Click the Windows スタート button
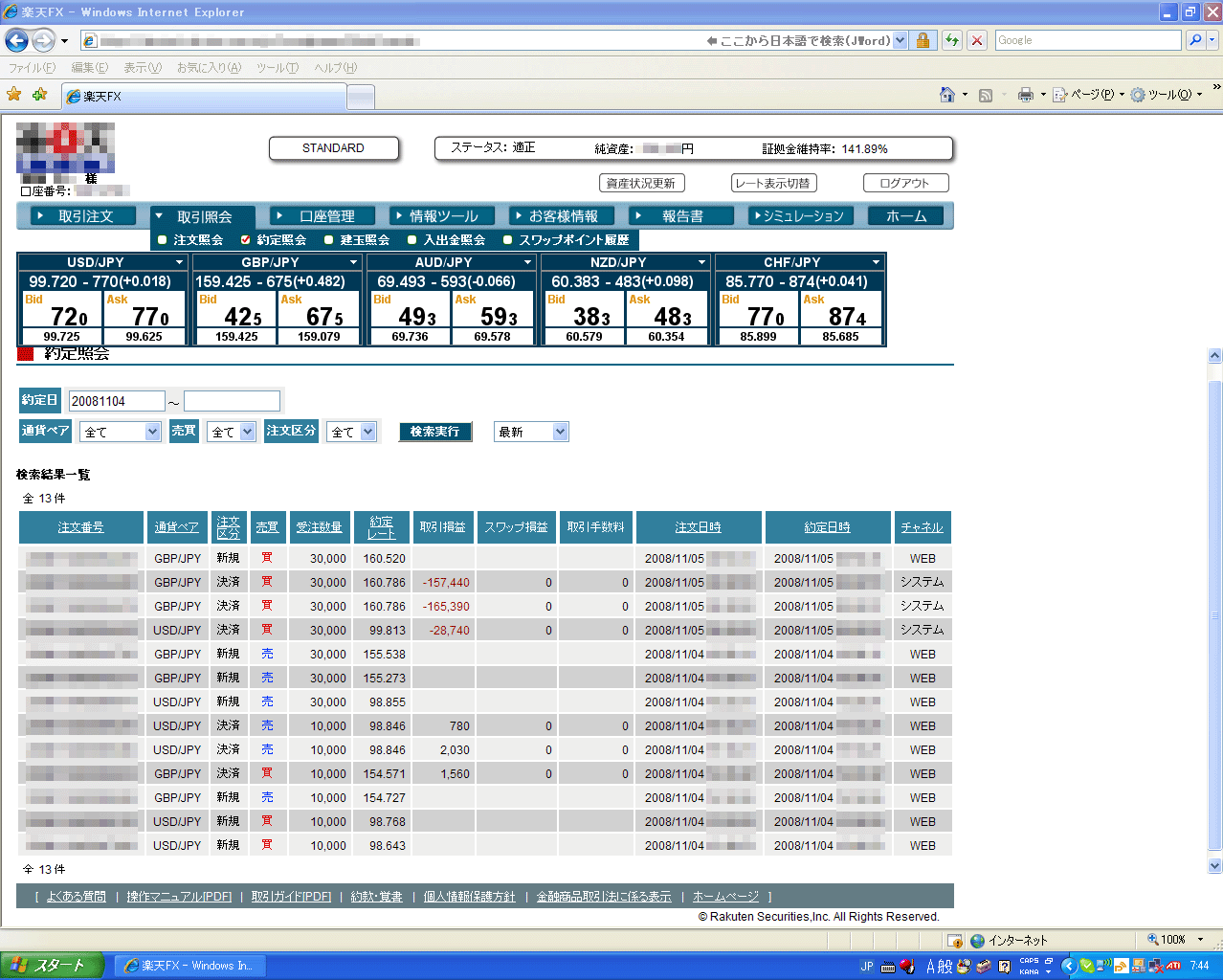This screenshot has width=1223, height=980. pos(52,966)
